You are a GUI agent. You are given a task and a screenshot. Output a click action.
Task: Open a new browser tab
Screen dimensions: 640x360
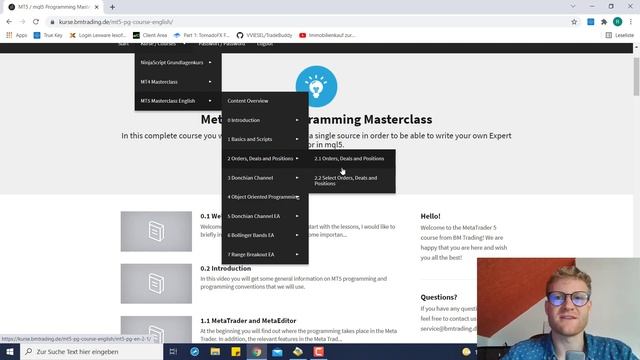click(x=112, y=7)
